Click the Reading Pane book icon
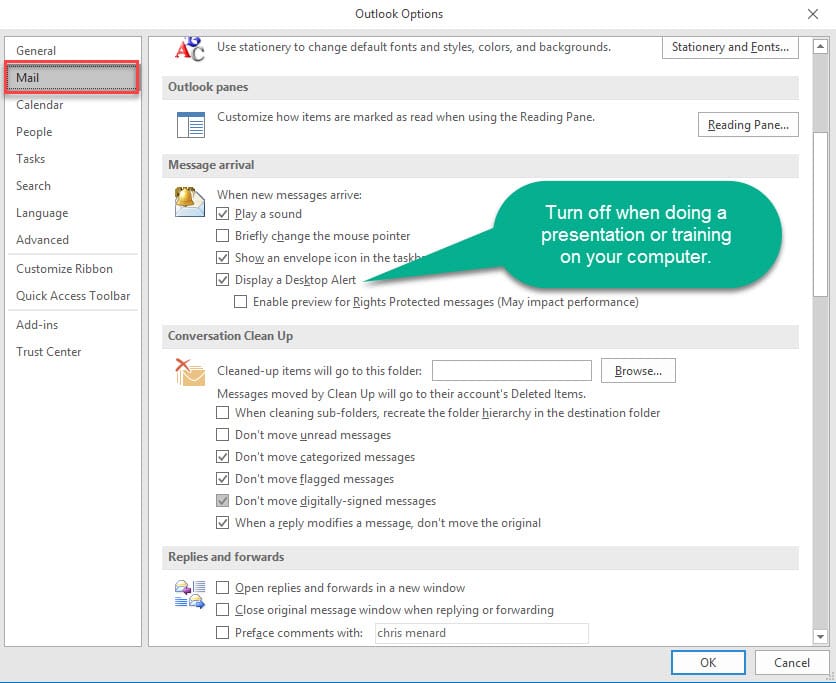836x683 pixels. [x=191, y=124]
